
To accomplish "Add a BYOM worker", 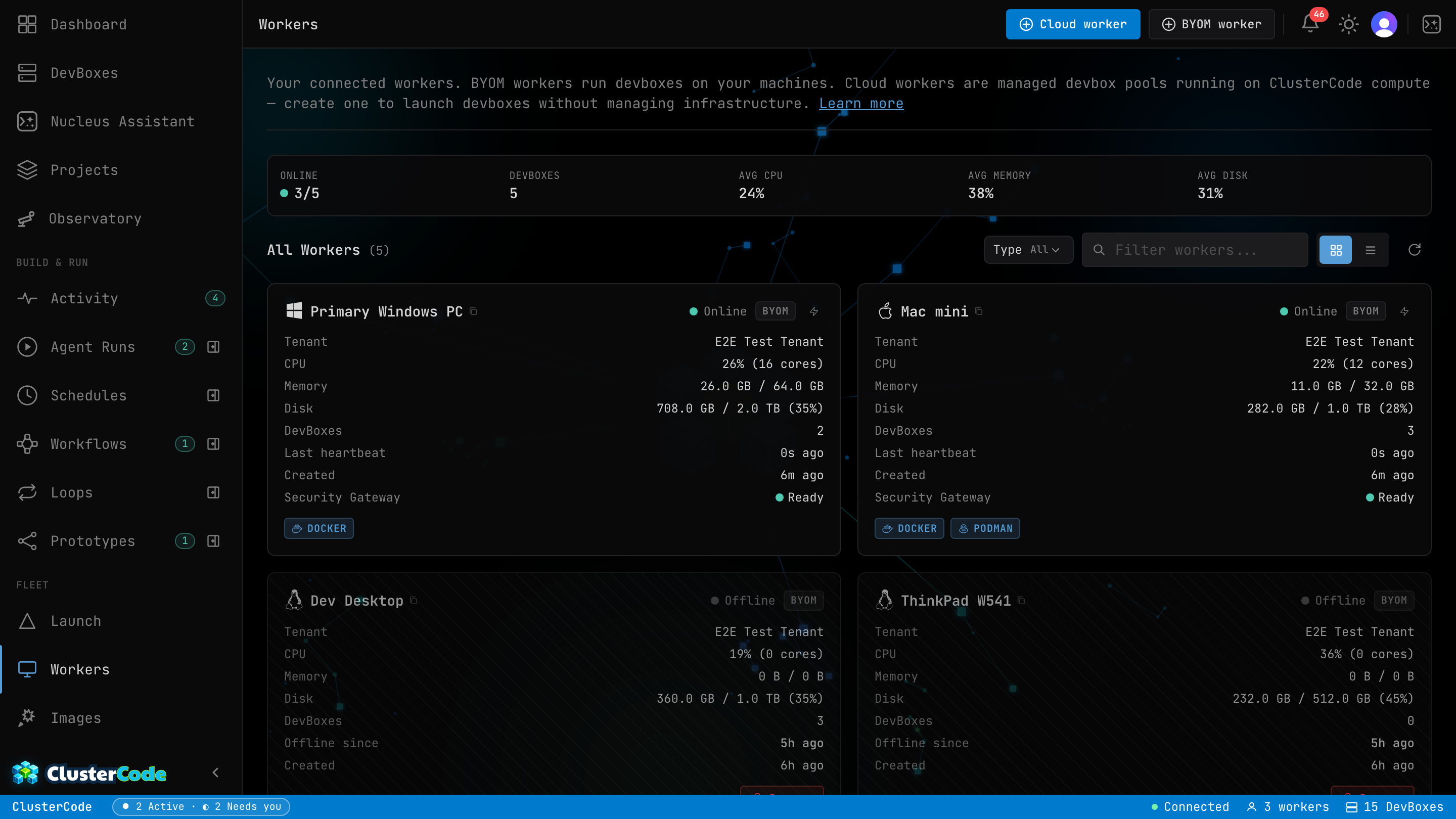I will [x=1211, y=24].
